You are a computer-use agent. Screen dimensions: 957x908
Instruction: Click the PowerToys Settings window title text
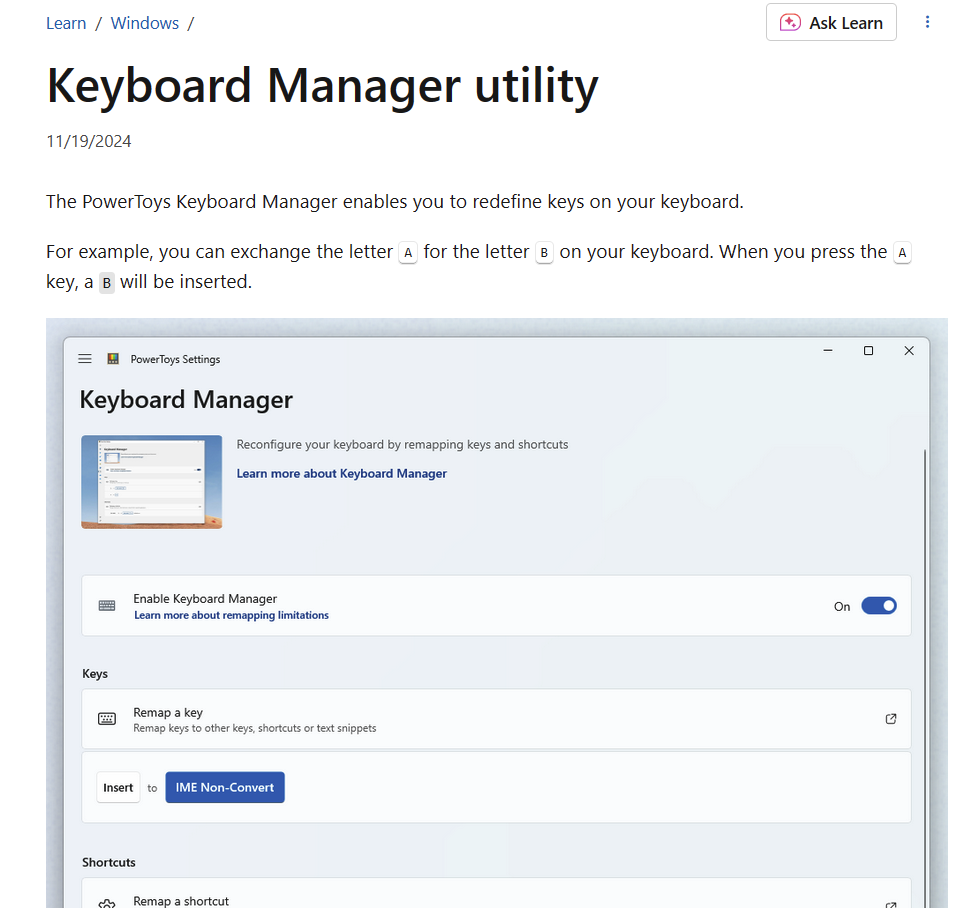(x=175, y=359)
